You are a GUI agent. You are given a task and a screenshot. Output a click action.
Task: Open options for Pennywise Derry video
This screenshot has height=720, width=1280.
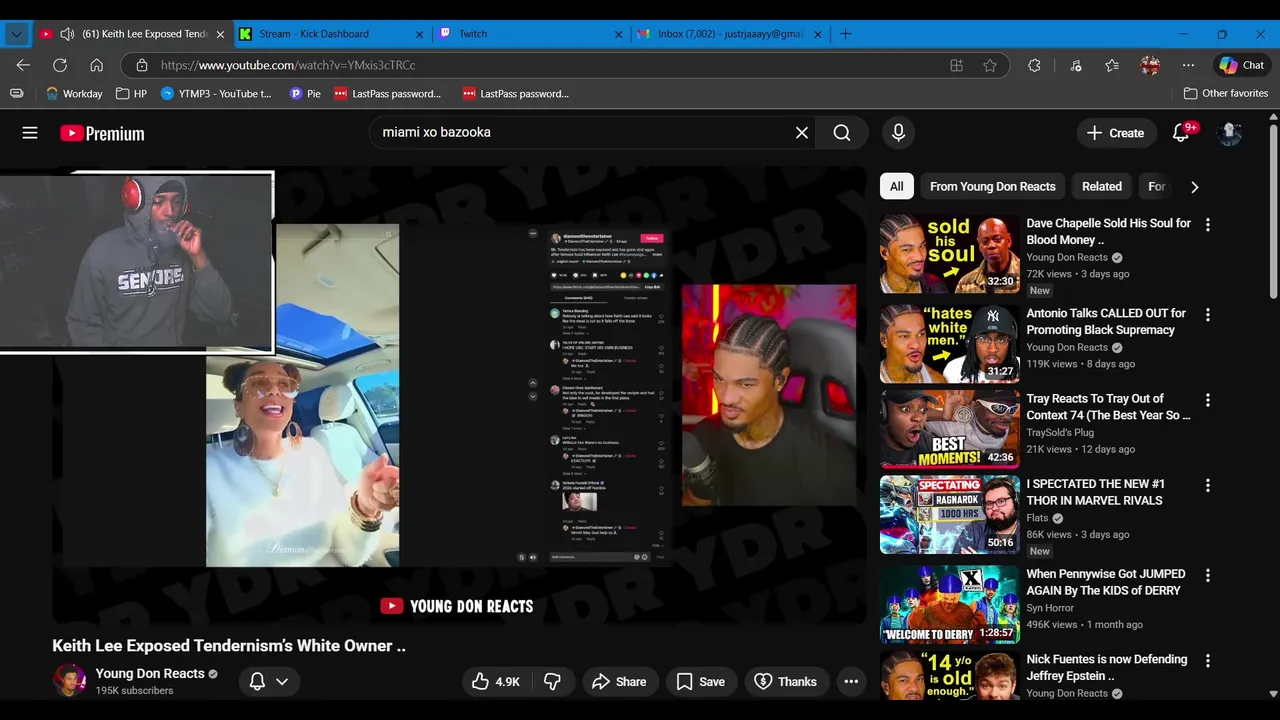pyautogui.click(x=1207, y=576)
